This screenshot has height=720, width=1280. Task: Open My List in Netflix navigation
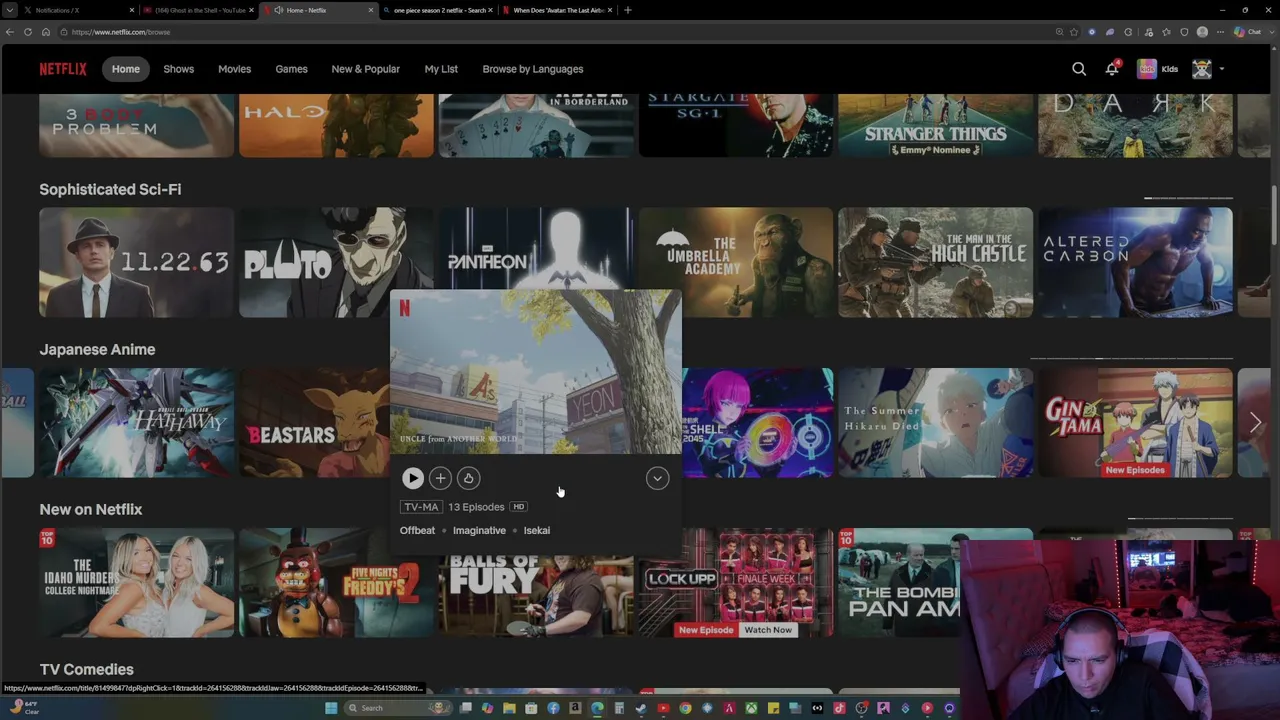(441, 69)
